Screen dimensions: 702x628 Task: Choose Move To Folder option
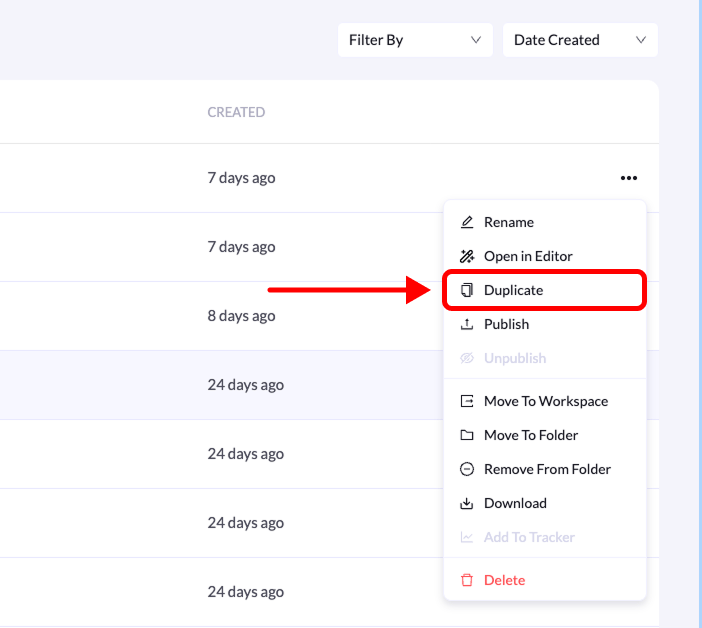544,435
